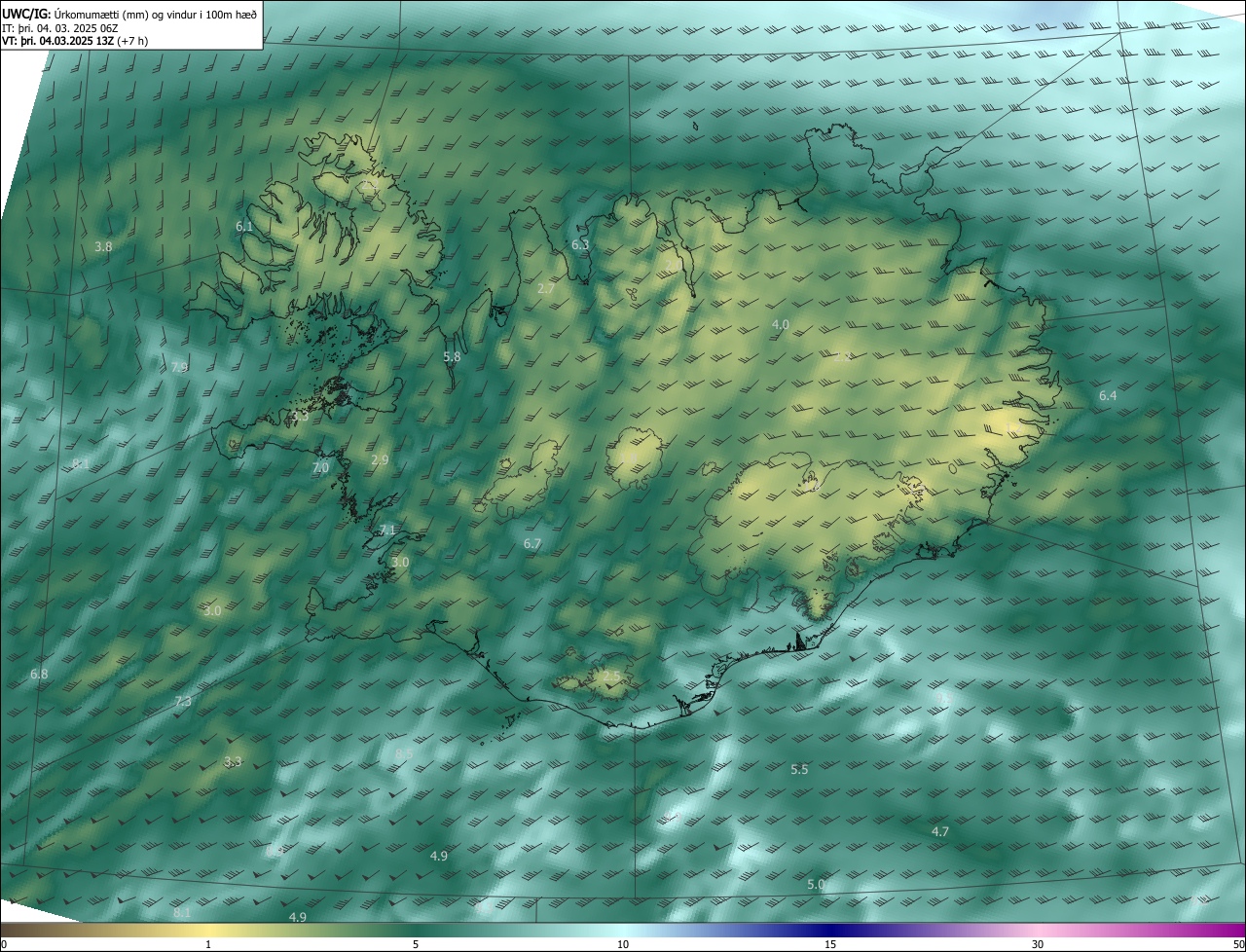Click the 15 tick on the color scale
Viewport: 1246px width, 952px height.
click(830, 944)
